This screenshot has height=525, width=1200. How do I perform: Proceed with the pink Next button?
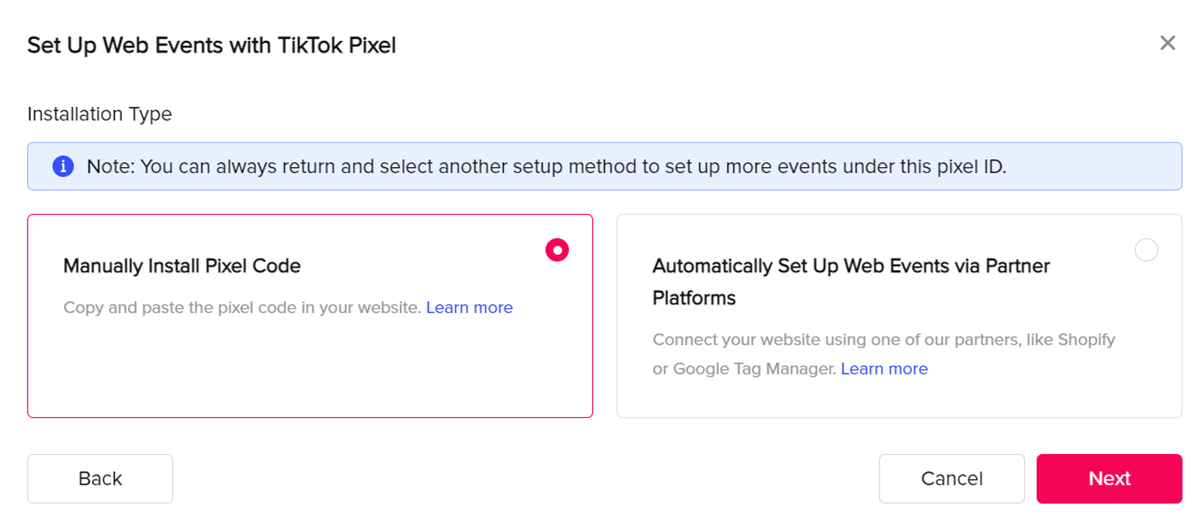1109,479
